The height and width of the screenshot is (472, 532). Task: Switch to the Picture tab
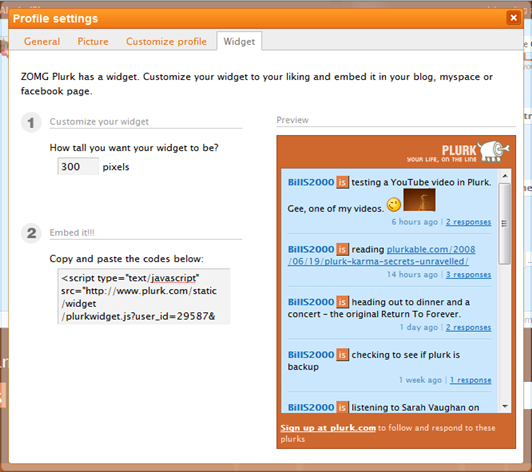(93, 41)
